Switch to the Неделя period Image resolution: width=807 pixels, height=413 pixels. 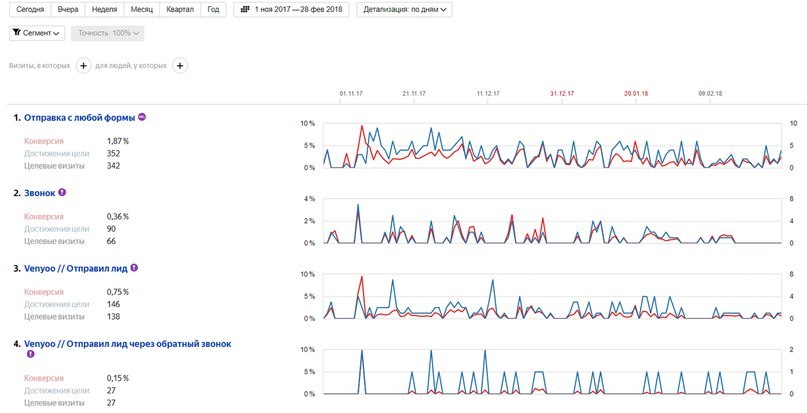(104, 9)
